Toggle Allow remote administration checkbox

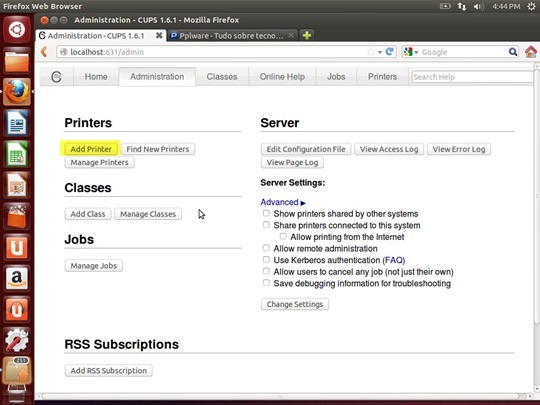(x=266, y=248)
